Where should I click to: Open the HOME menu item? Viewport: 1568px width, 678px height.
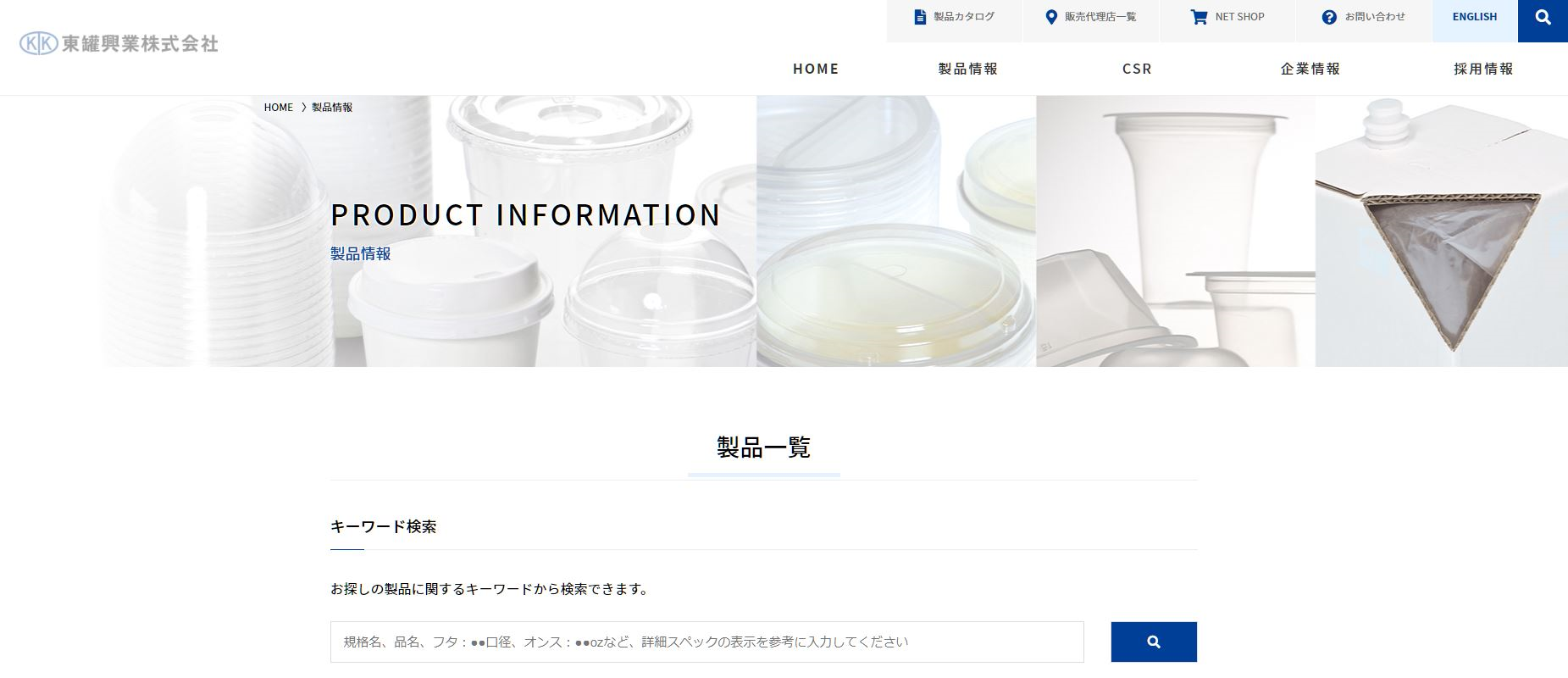[816, 69]
